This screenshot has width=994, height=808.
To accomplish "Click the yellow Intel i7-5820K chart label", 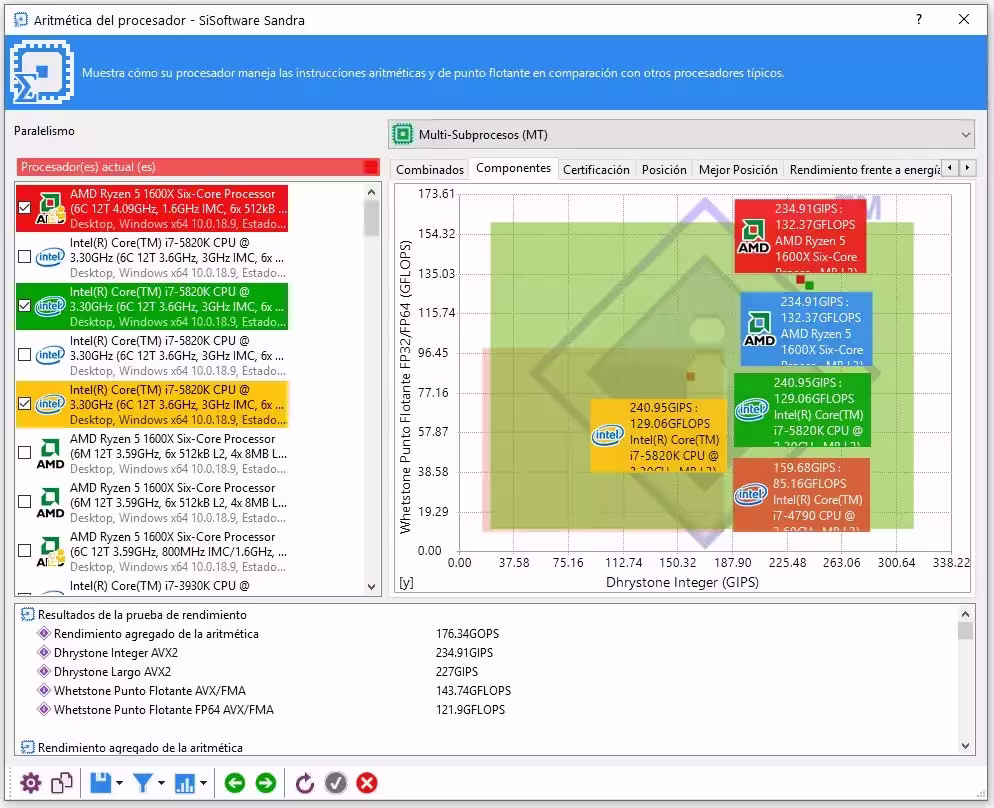I will [658, 435].
